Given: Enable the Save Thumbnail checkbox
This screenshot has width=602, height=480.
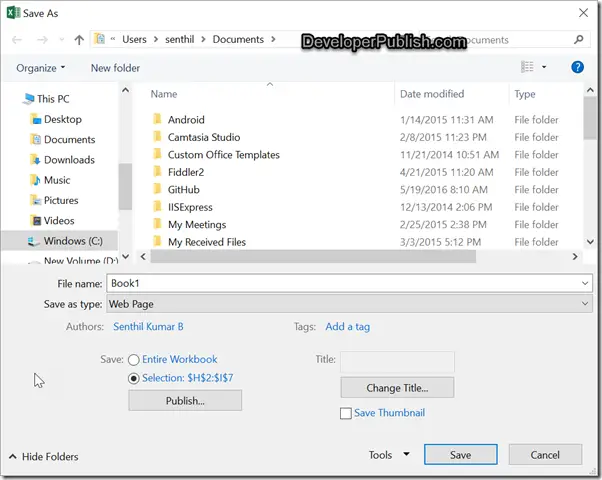Looking at the screenshot, I should click(x=346, y=414).
